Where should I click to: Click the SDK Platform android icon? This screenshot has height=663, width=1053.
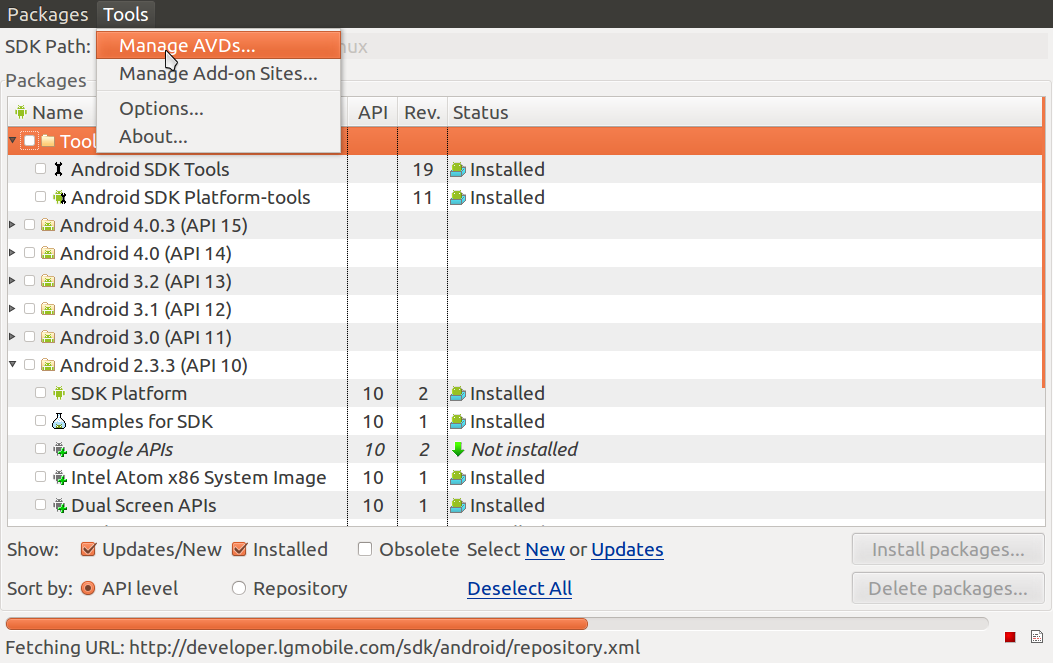[59, 393]
